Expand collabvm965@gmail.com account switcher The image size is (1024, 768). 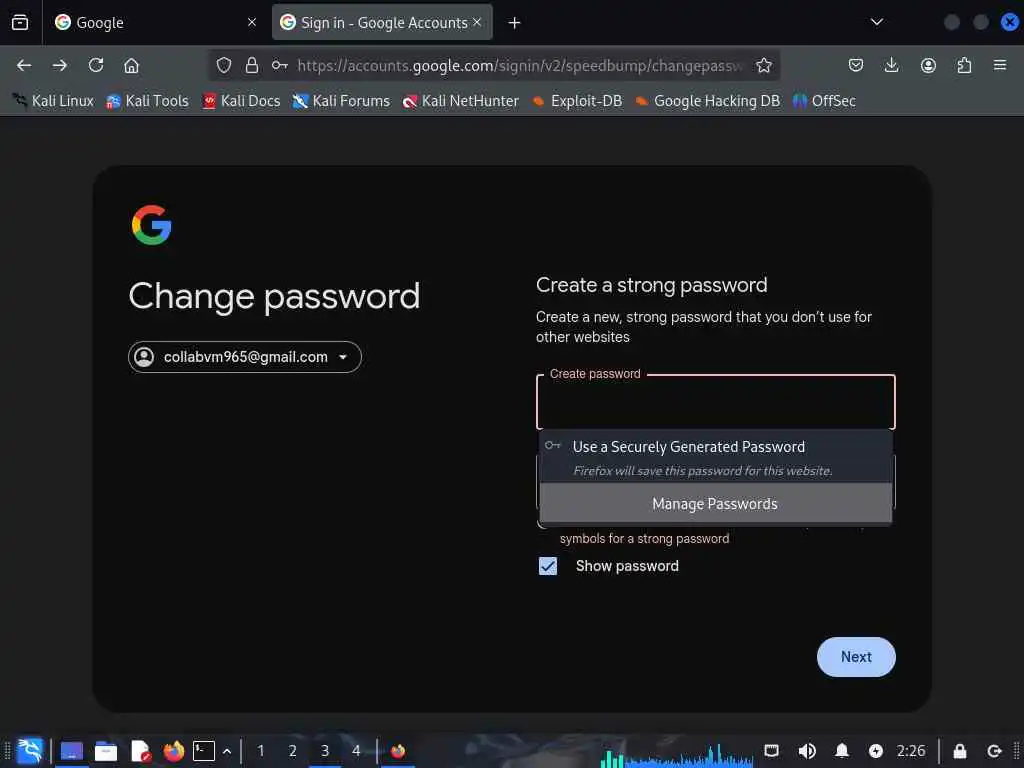[245, 357]
